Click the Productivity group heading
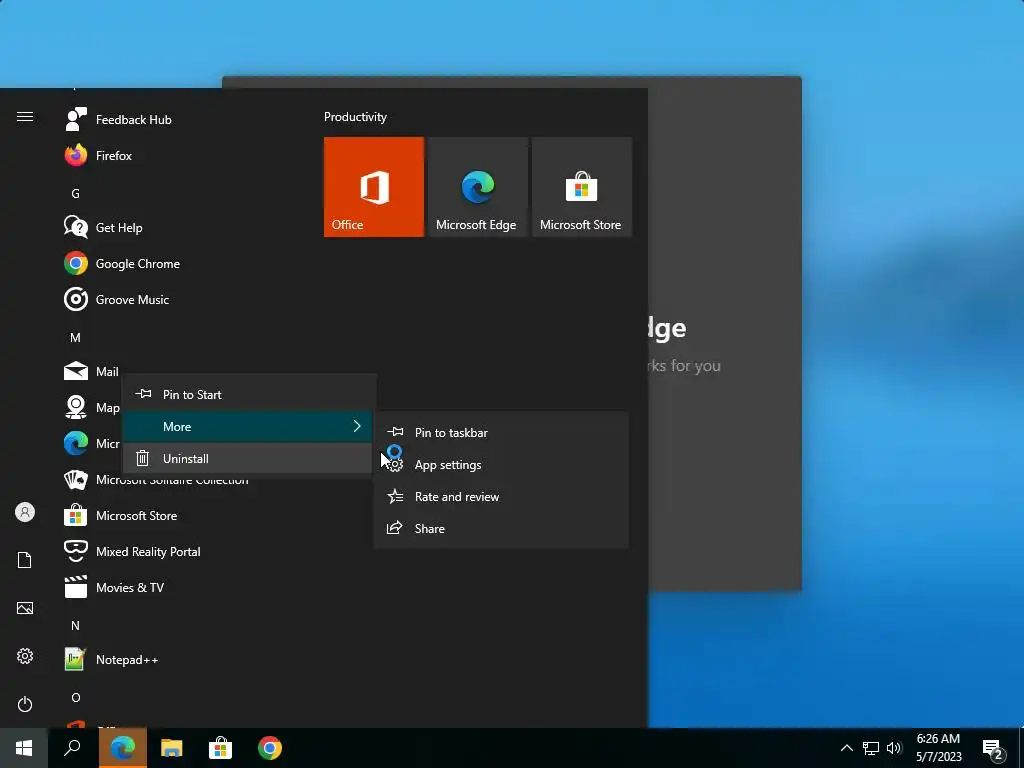Screen dimensions: 1024x768 click(x=355, y=117)
